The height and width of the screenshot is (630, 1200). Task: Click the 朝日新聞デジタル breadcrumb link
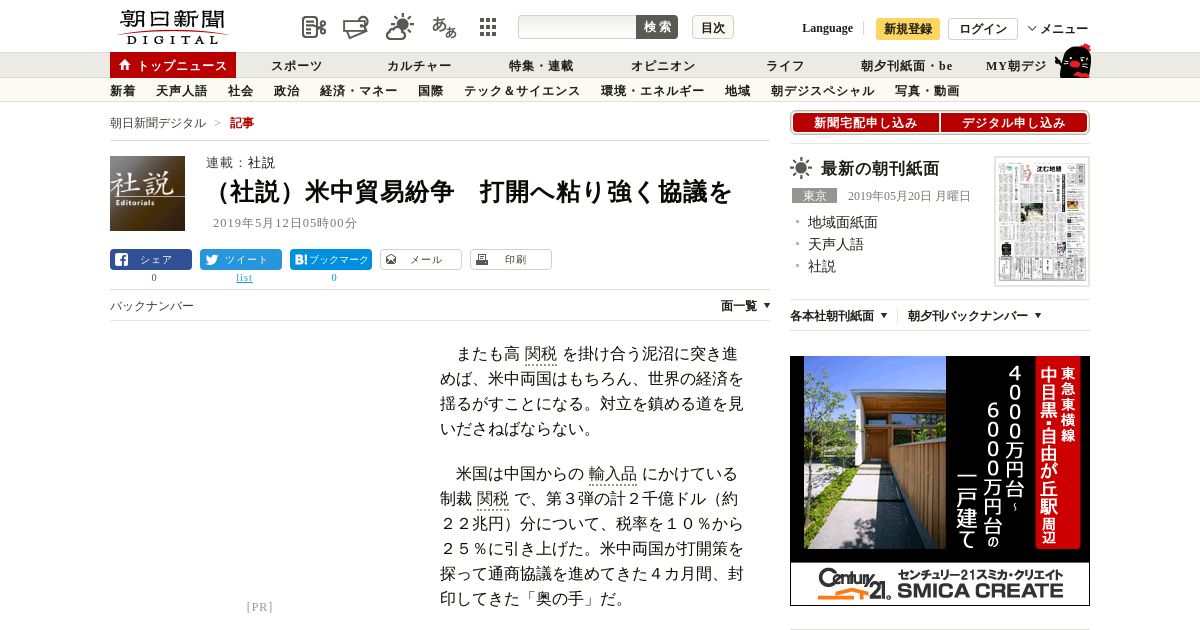pos(158,123)
